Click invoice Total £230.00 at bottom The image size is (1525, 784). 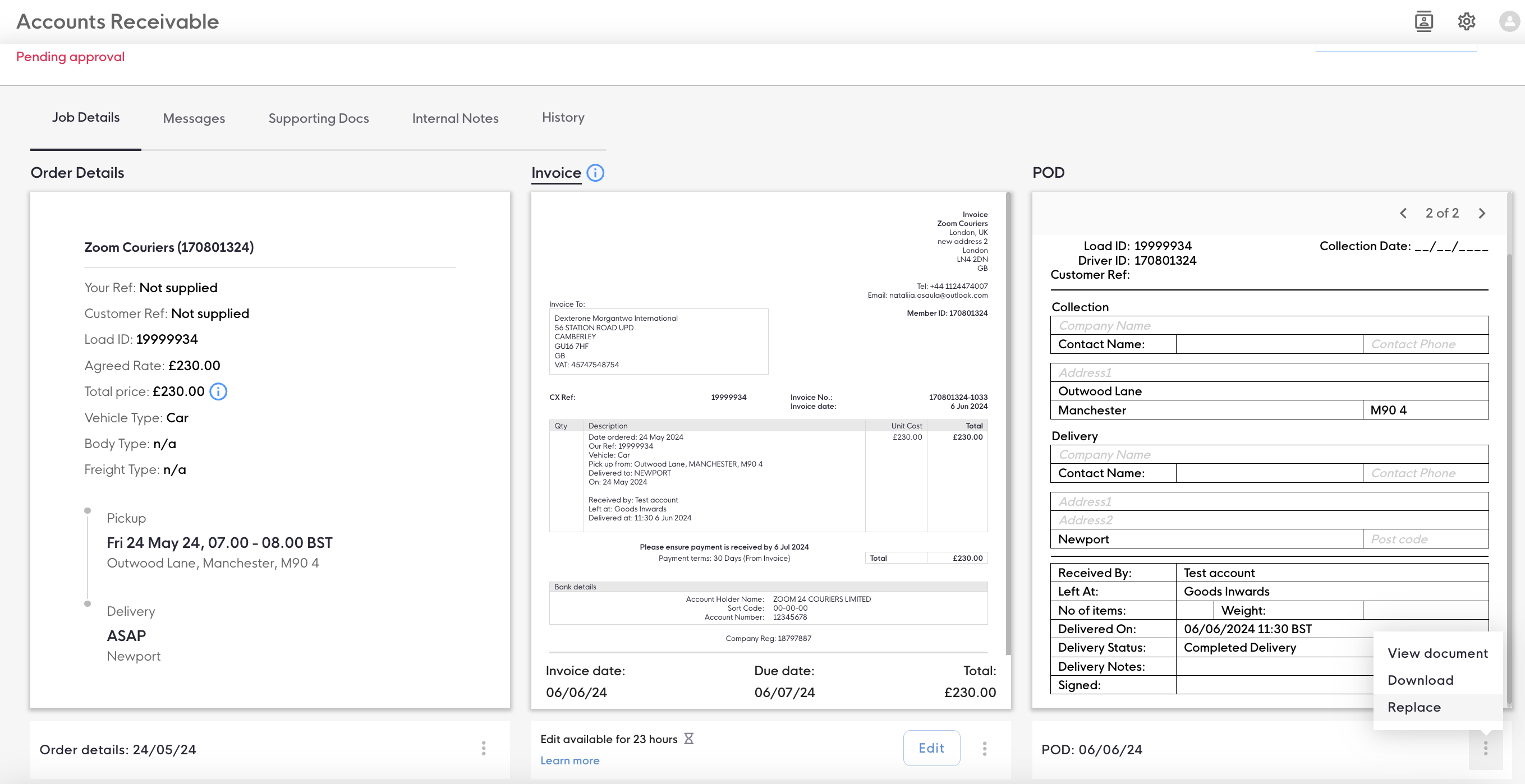click(x=970, y=692)
